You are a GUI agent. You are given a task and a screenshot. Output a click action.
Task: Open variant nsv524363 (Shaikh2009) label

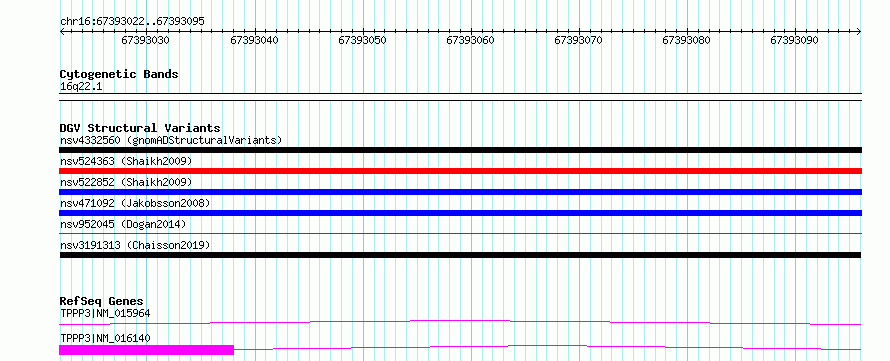126,161
